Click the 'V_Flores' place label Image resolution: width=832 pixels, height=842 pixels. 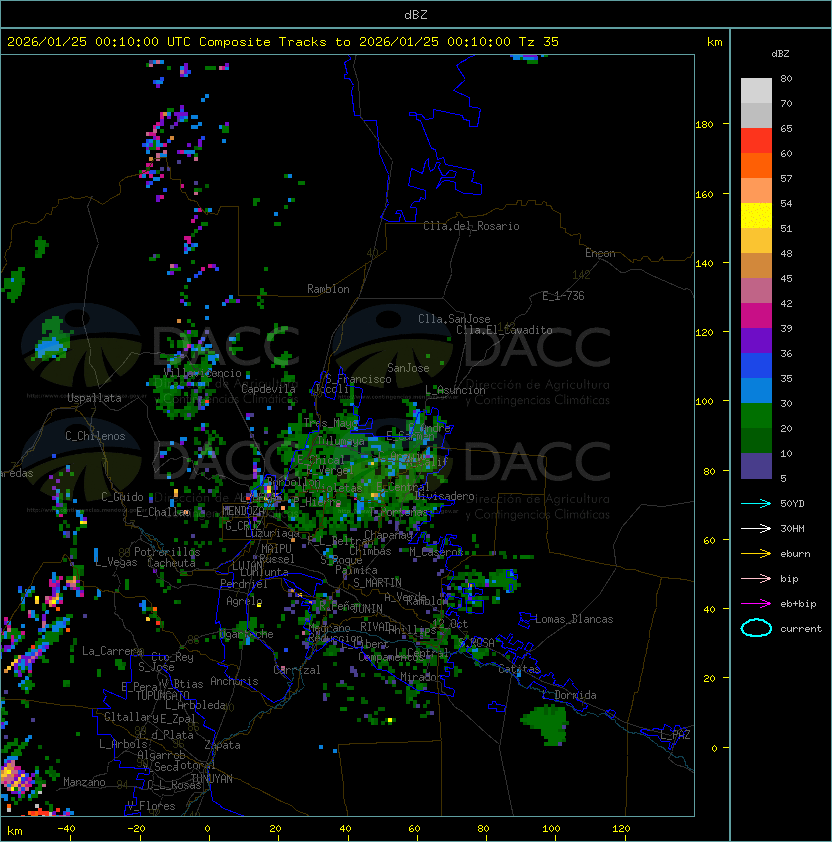coord(151,806)
